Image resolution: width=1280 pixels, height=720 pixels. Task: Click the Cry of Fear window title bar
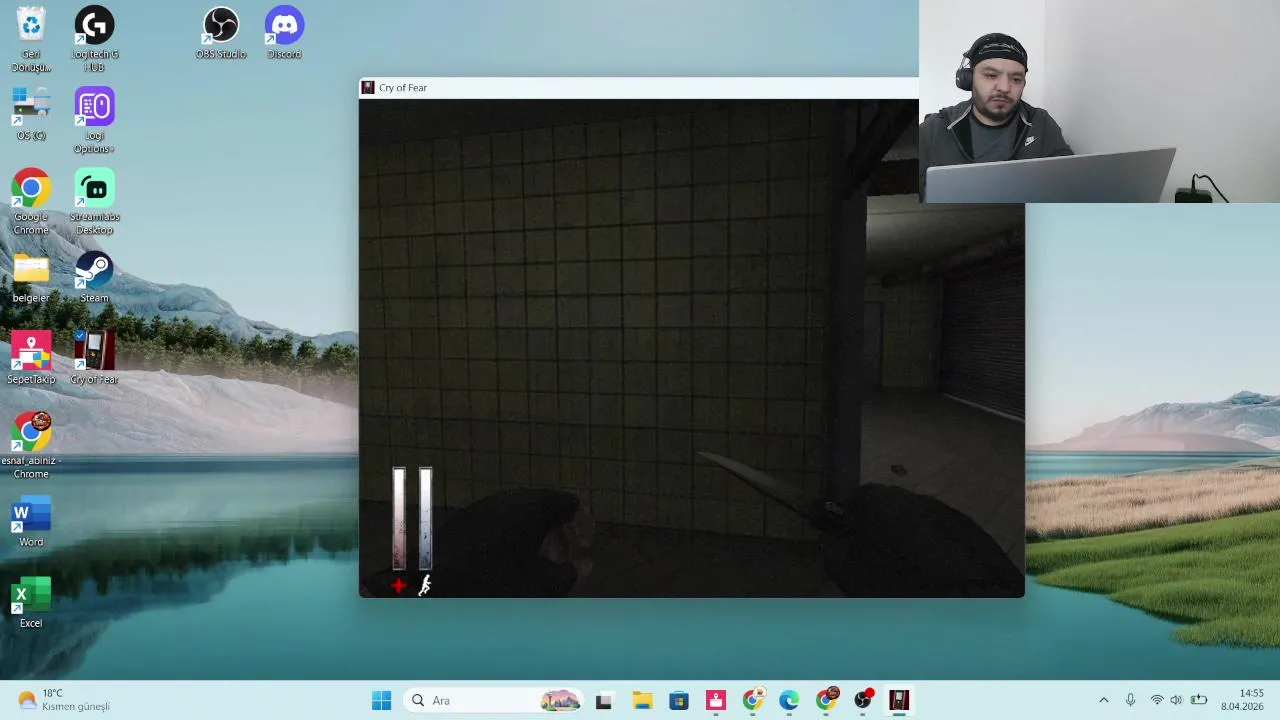(639, 88)
